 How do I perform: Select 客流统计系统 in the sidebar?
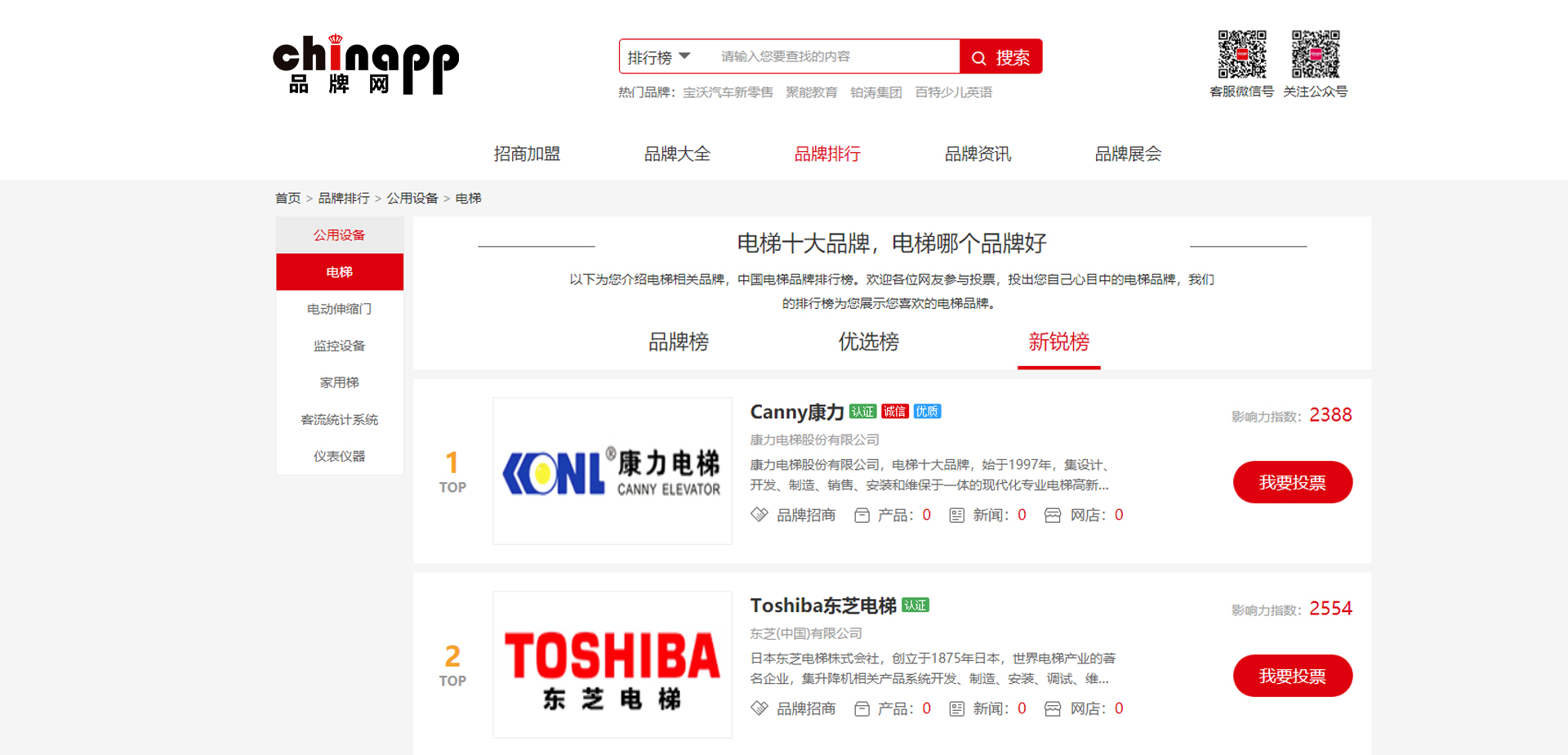[340, 419]
